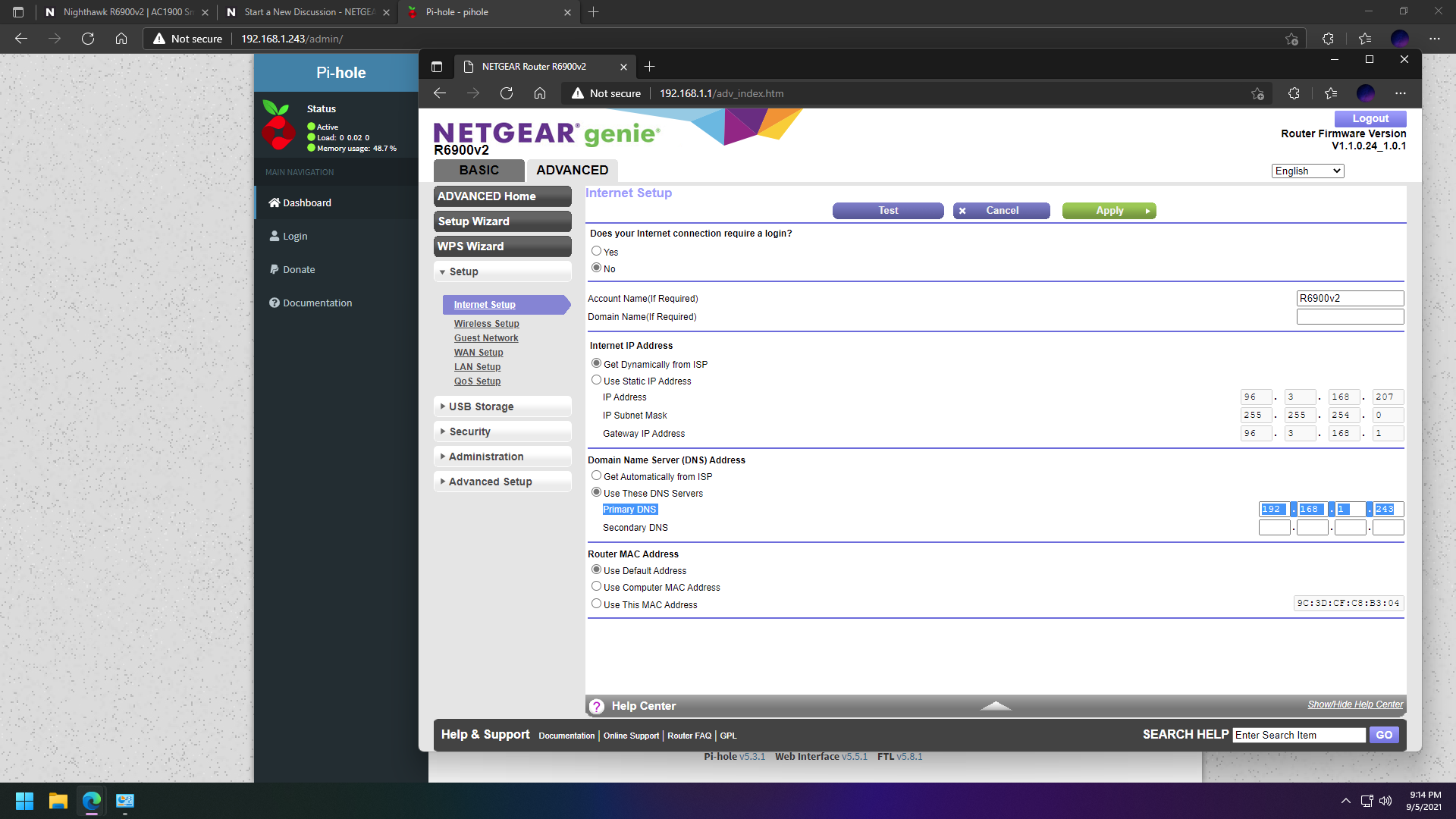The image size is (1456, 819).
Task: Click the green Apply button
Action: pyautogui.click(x=1109, y=211)
